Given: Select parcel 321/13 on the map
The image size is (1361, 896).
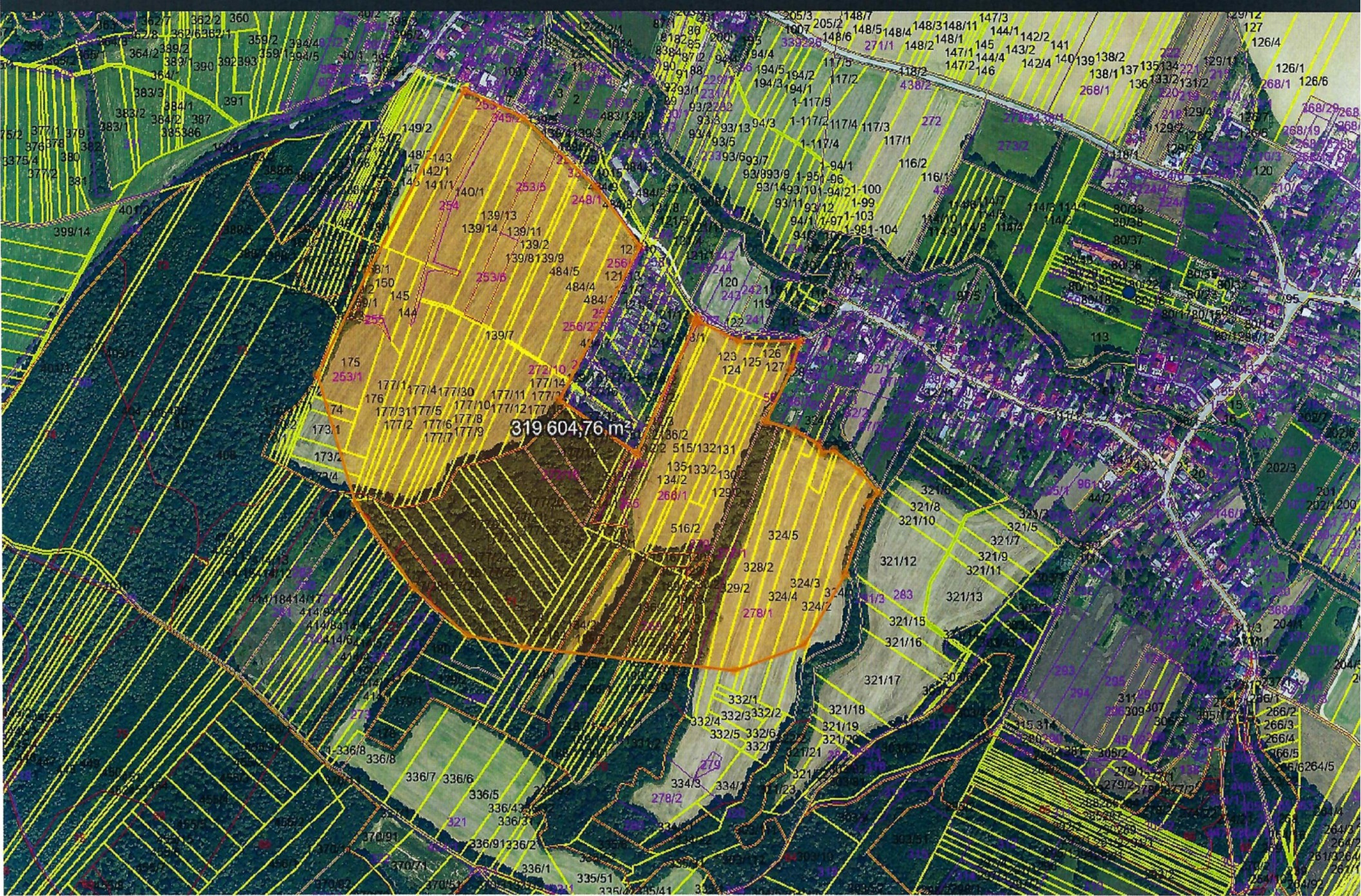Looking at the screenshot, I should [x=964, y=597].
